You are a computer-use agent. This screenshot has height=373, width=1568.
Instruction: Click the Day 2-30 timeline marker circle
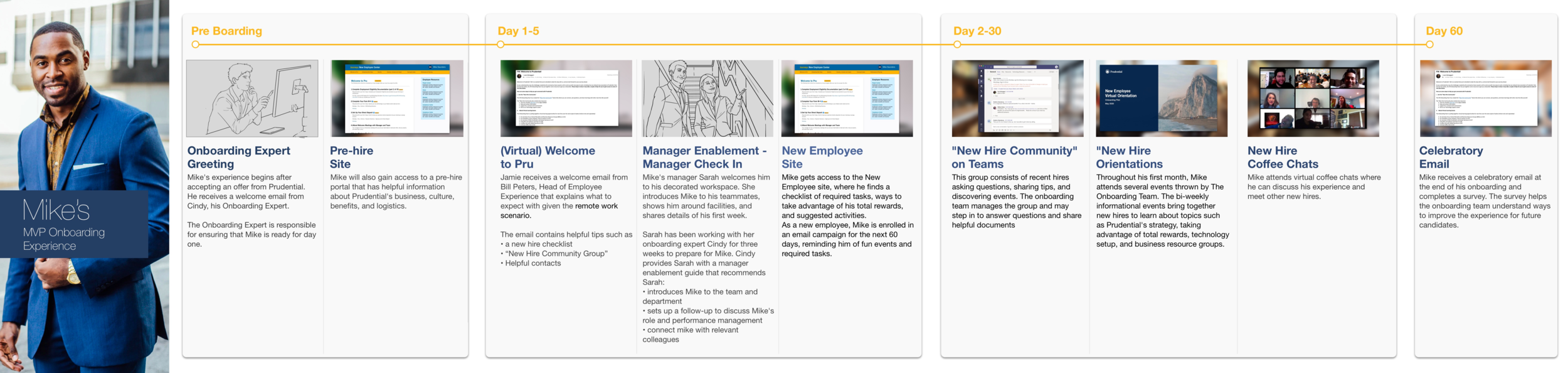click(x=957, y=45)
